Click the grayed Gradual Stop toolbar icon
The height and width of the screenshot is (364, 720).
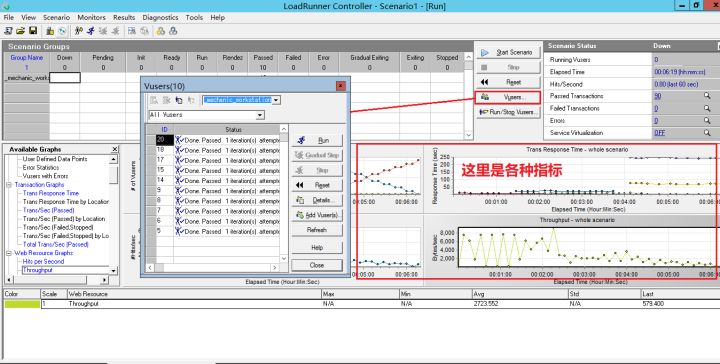[103, 31]
